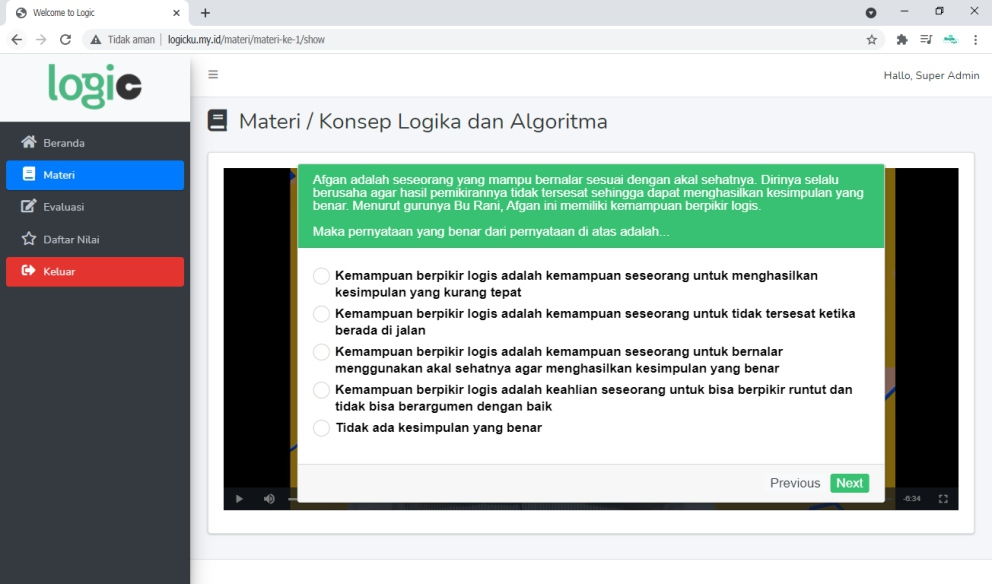The image size is (992, 584).
Task: Open the Chrome three-dot menu
Action: tap(975, 40)
